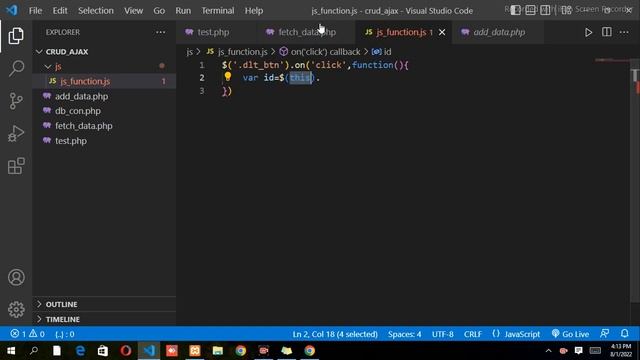The height and width of the screenshot is (360, 640).
Task: Open the Go menu
Action: click(159, 11)
